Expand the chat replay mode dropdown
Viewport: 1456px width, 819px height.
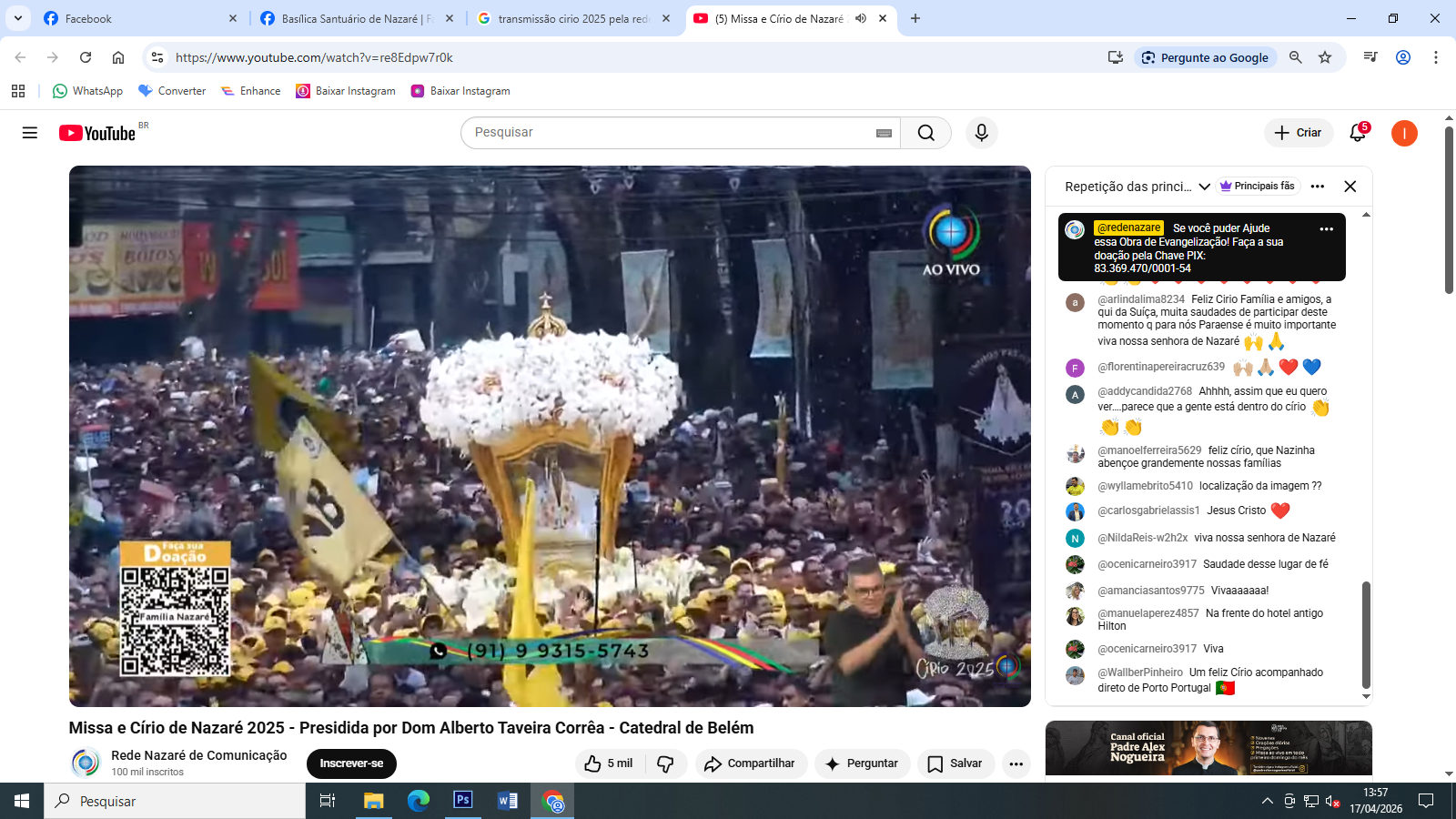click(1204, 187)
